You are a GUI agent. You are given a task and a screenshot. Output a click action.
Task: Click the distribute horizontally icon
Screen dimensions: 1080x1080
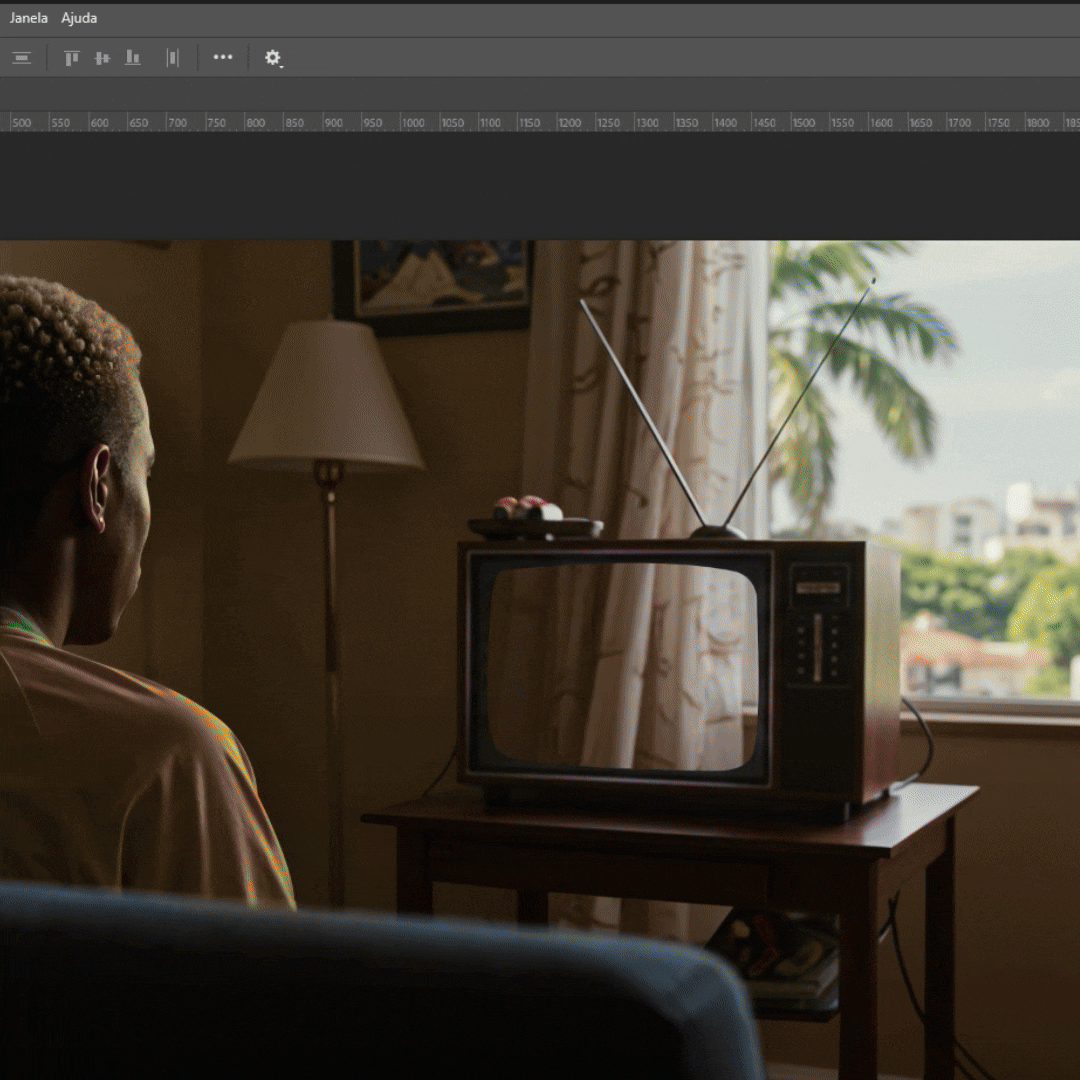click(172, 58)
